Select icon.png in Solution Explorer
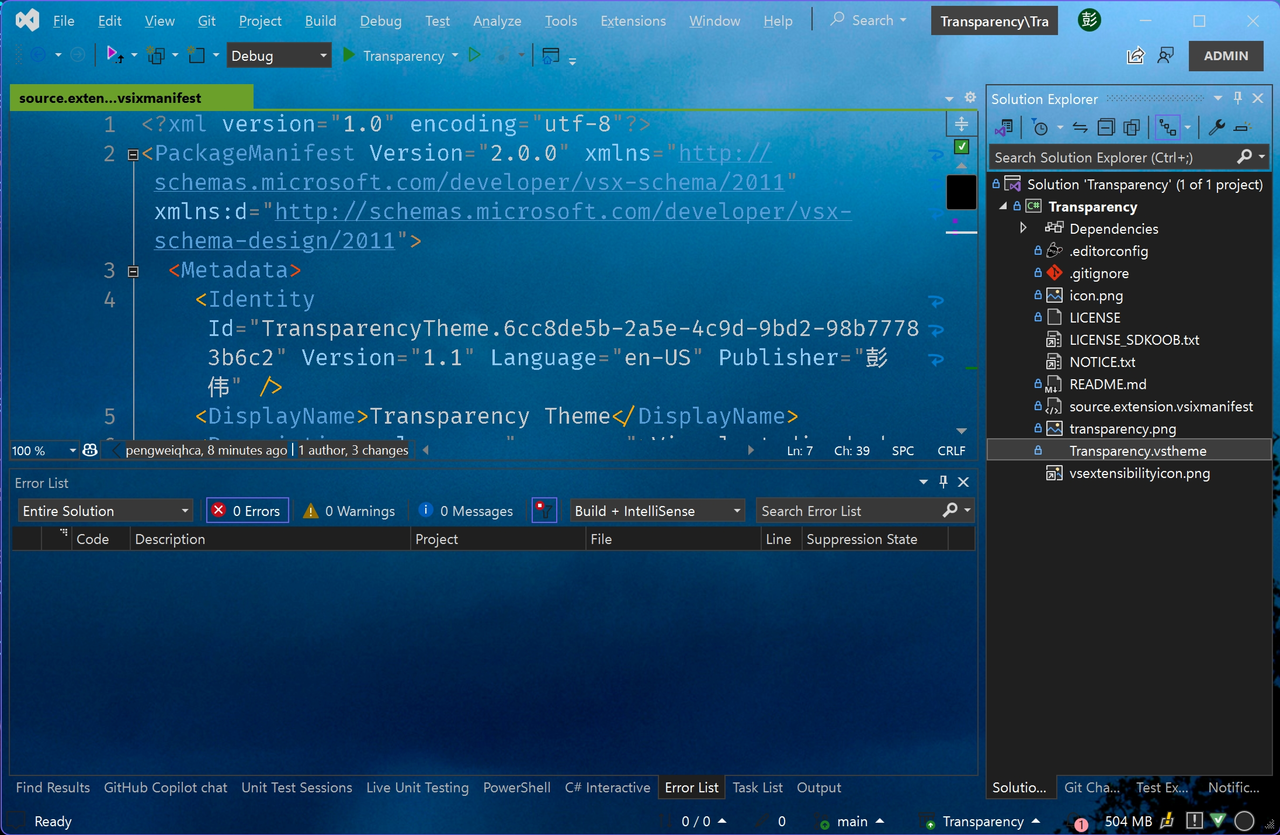The image size is (1280, 835). 1096,295
